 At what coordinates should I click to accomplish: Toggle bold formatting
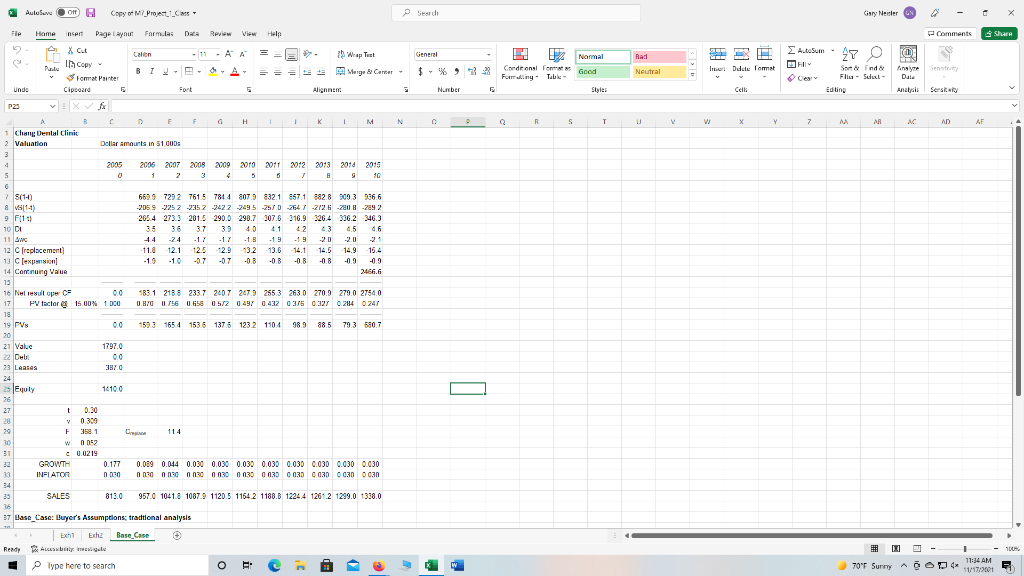(x=138, y=71)
